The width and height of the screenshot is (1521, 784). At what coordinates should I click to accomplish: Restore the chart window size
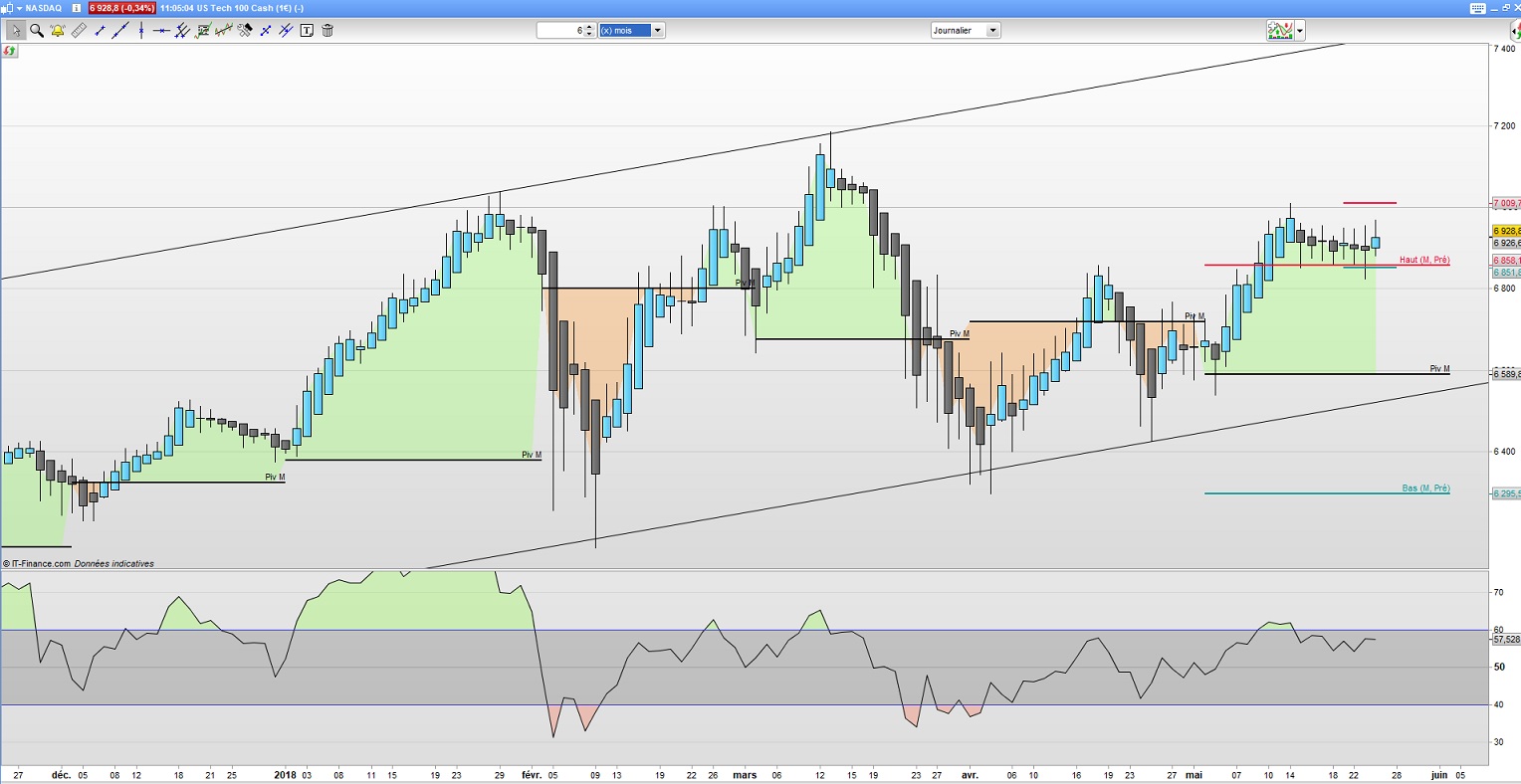point(1505,8)
